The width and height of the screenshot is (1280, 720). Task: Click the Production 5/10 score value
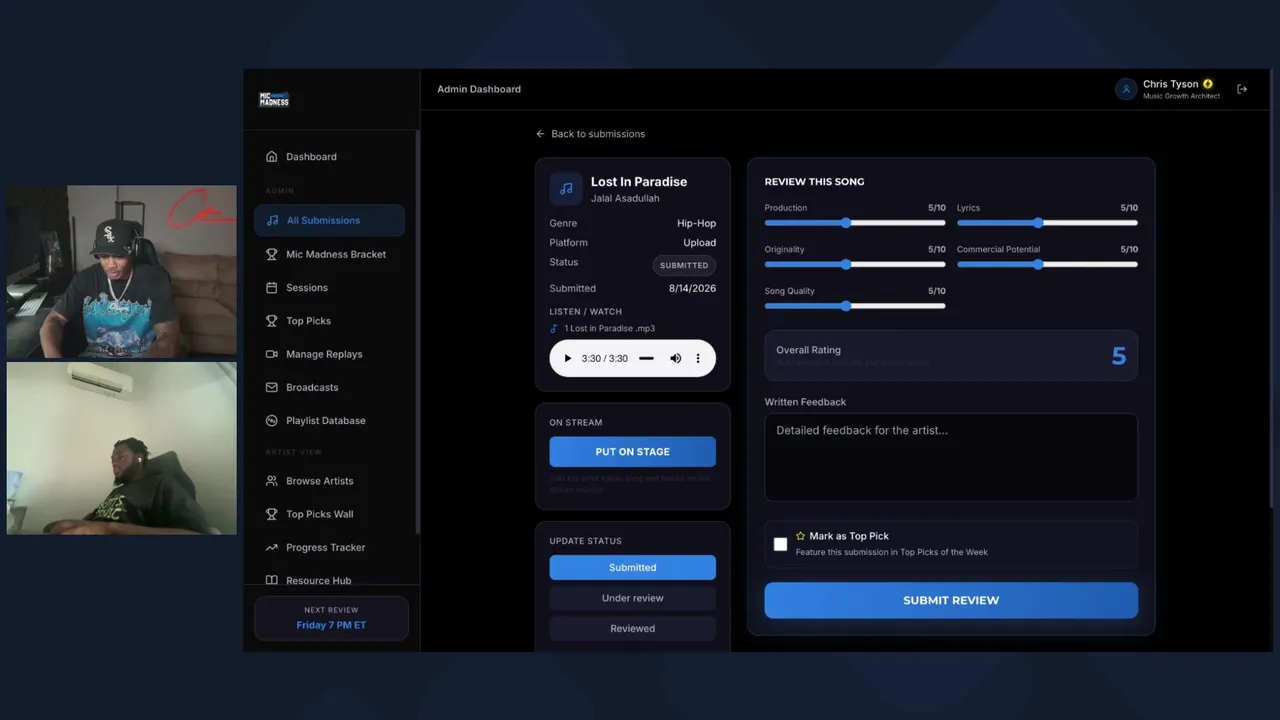(937, 208)
